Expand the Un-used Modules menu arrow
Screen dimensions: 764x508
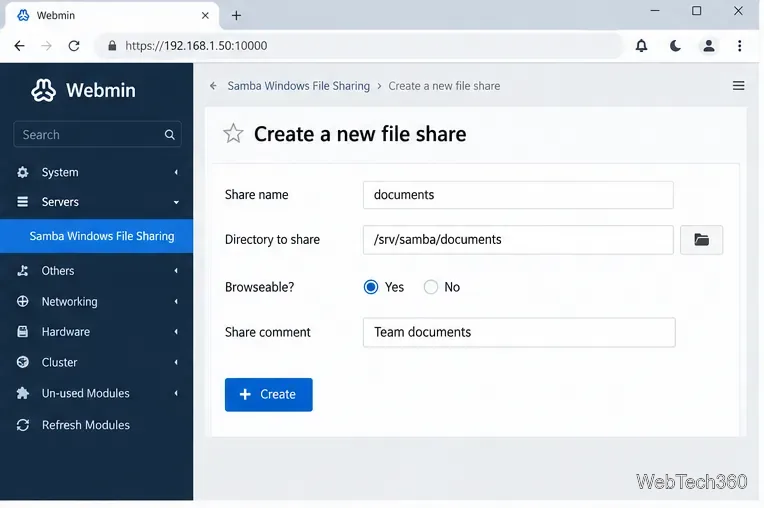pyautogui.click(x=176, y=393)
